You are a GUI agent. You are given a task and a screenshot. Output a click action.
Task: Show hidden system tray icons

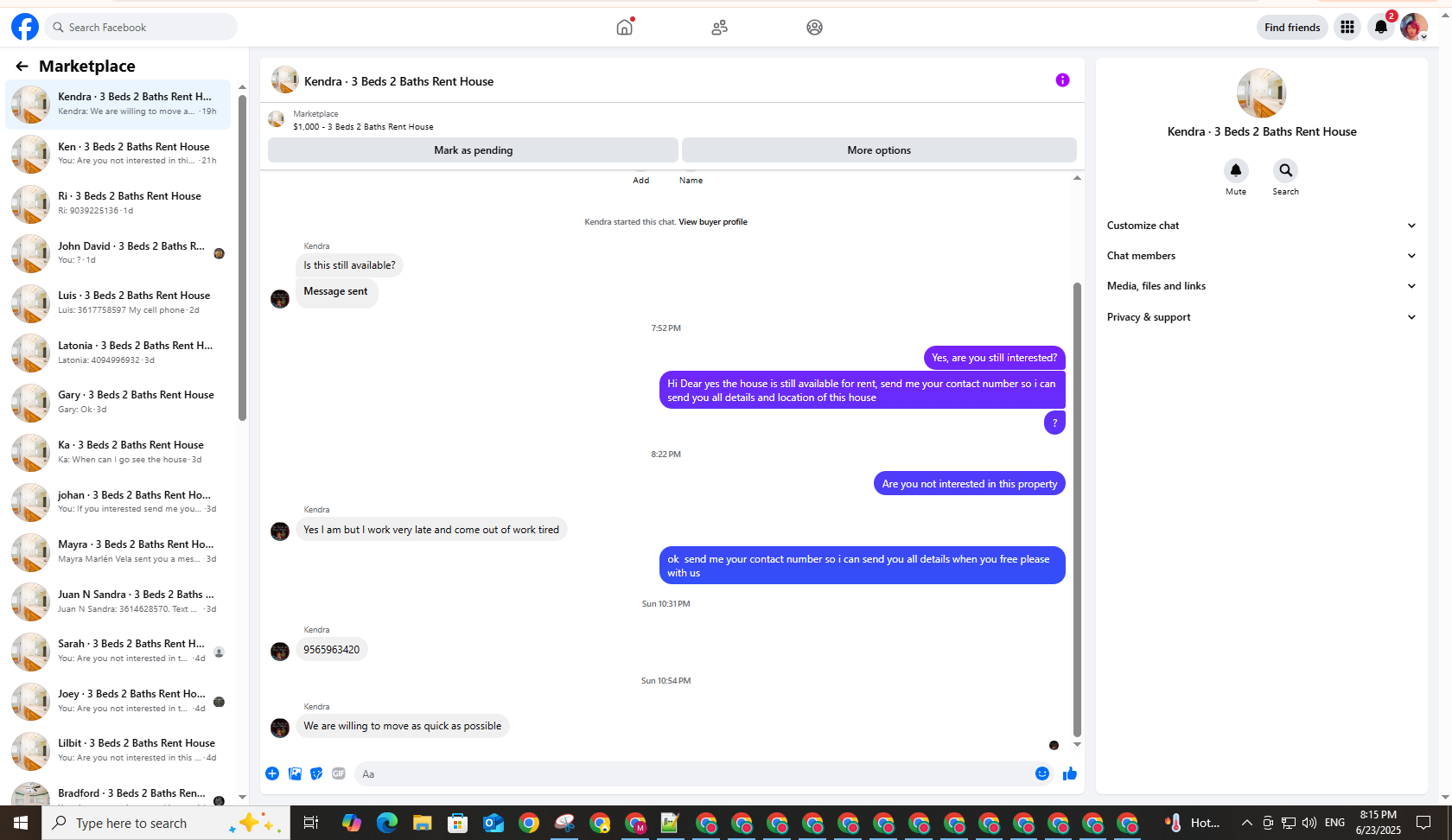1246,823
